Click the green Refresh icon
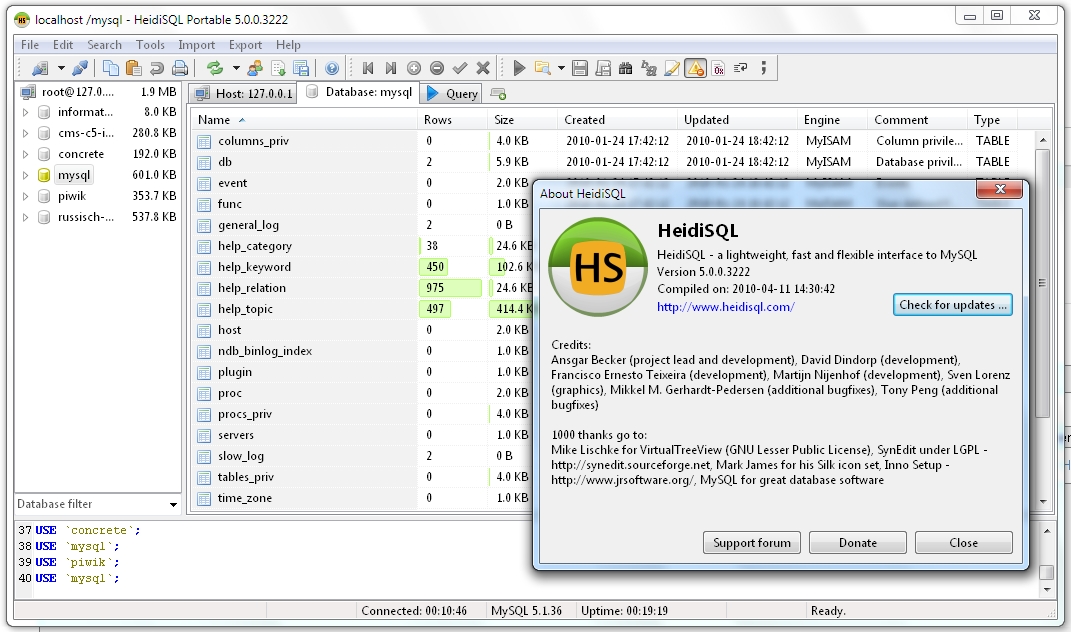This screenshot has height=632, width=1071. point(215,68)
